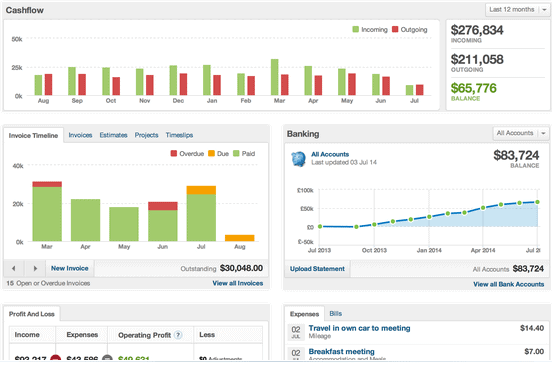
Task: Click the green Incoming legend swatch
Action: pos(356,29)
